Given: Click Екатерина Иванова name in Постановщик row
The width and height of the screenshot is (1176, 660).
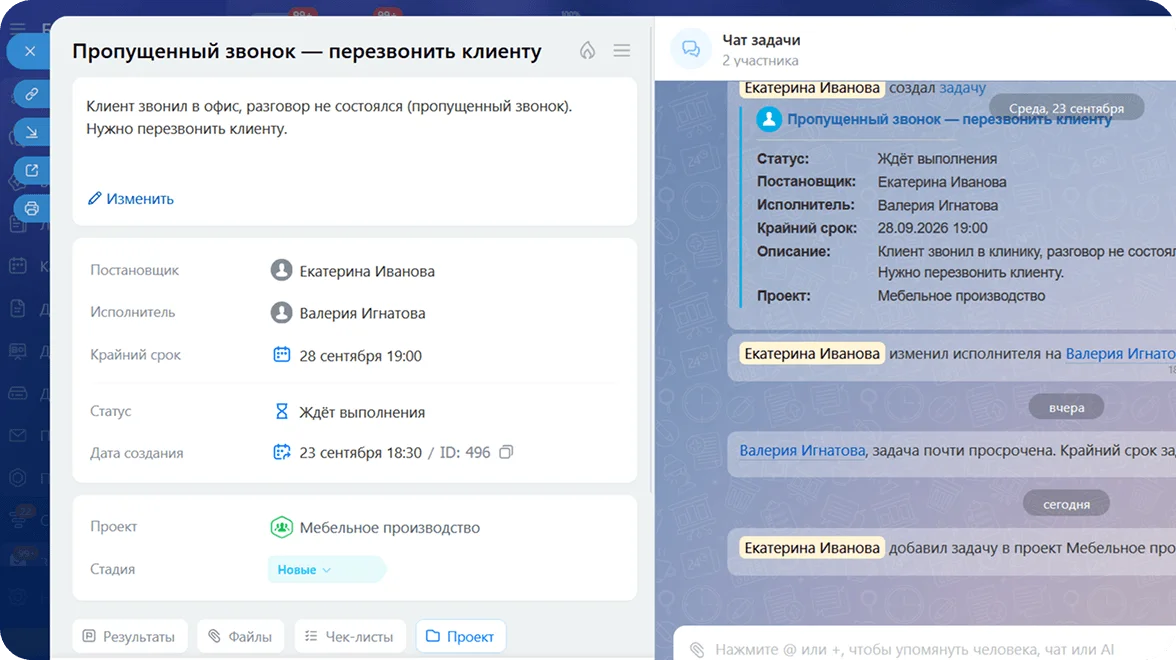Looking at the screenshot, I should [367, 271].
